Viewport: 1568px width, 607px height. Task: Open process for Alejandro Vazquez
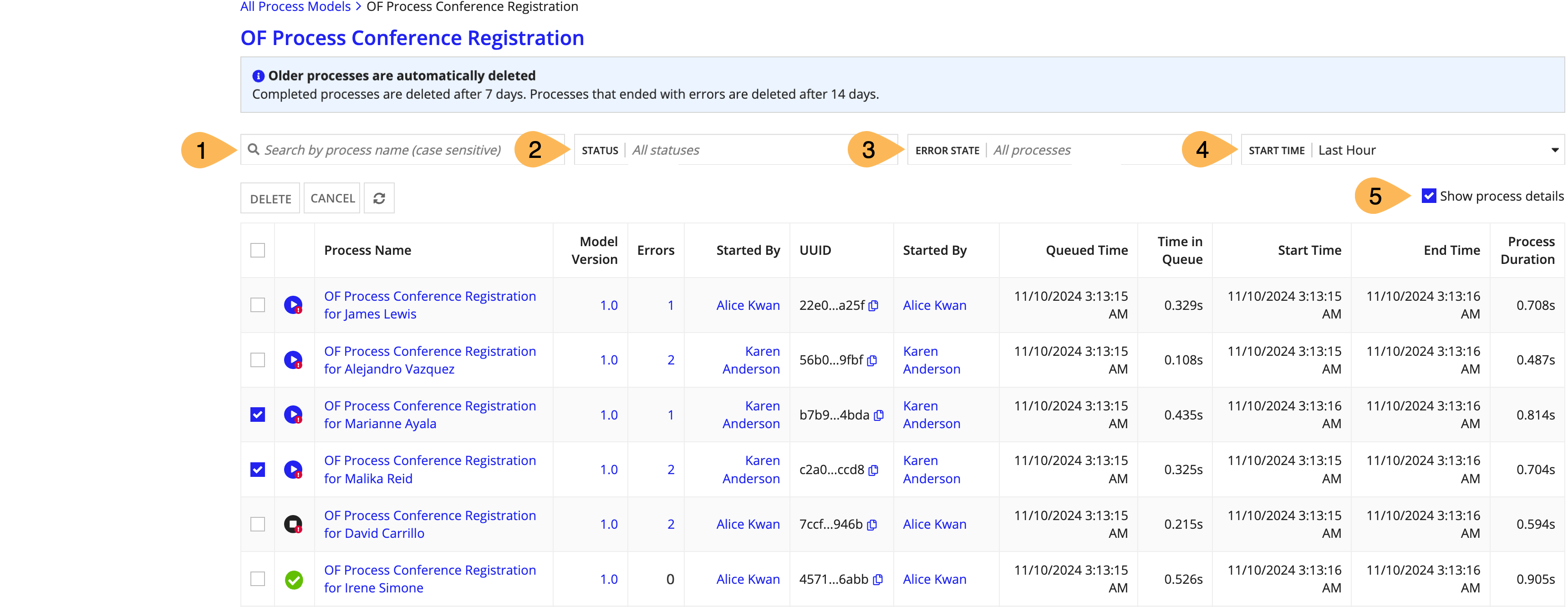click(x=430, y=360)
